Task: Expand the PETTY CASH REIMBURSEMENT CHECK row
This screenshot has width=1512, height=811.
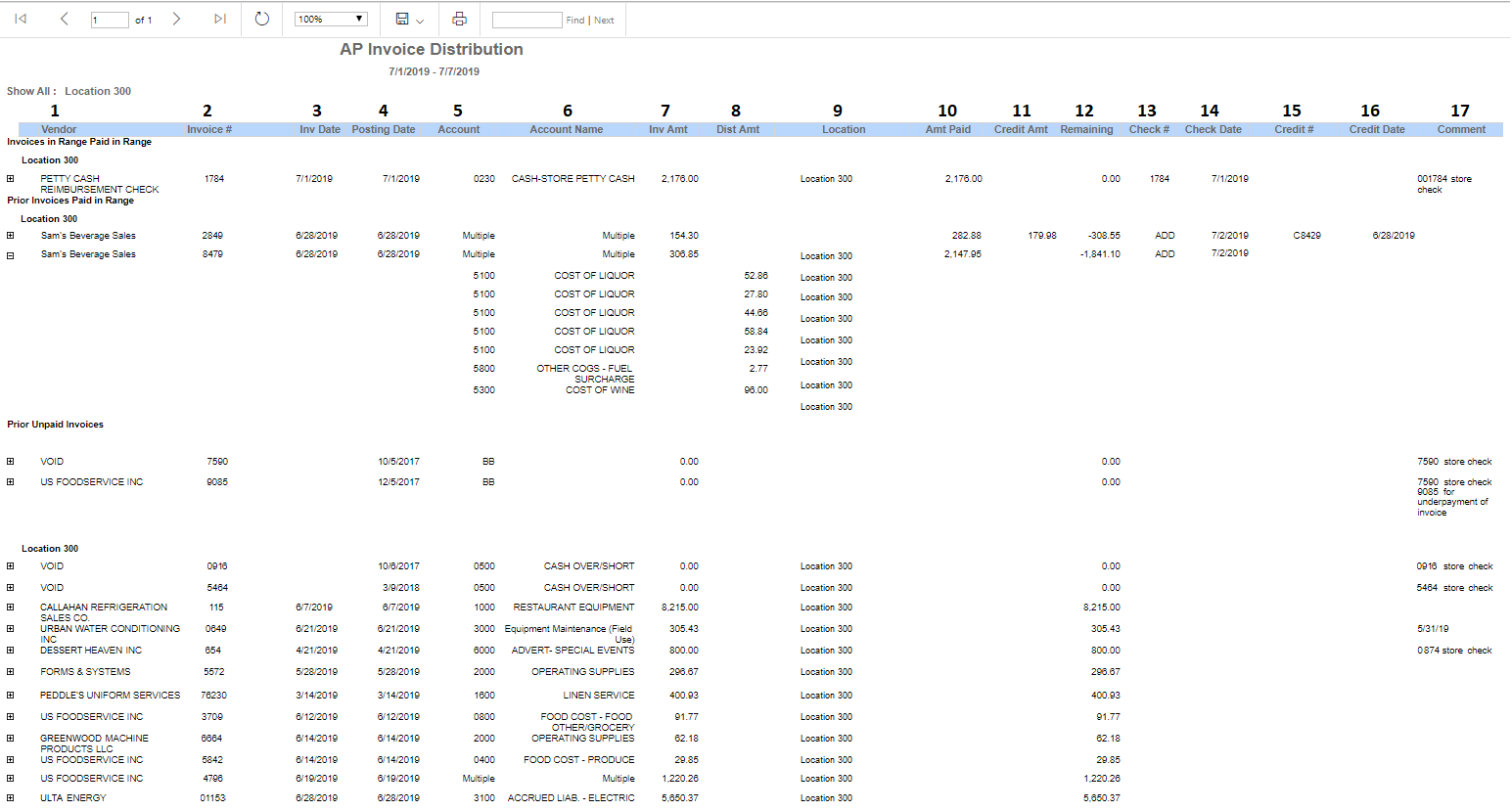Action: click(10, 179)
